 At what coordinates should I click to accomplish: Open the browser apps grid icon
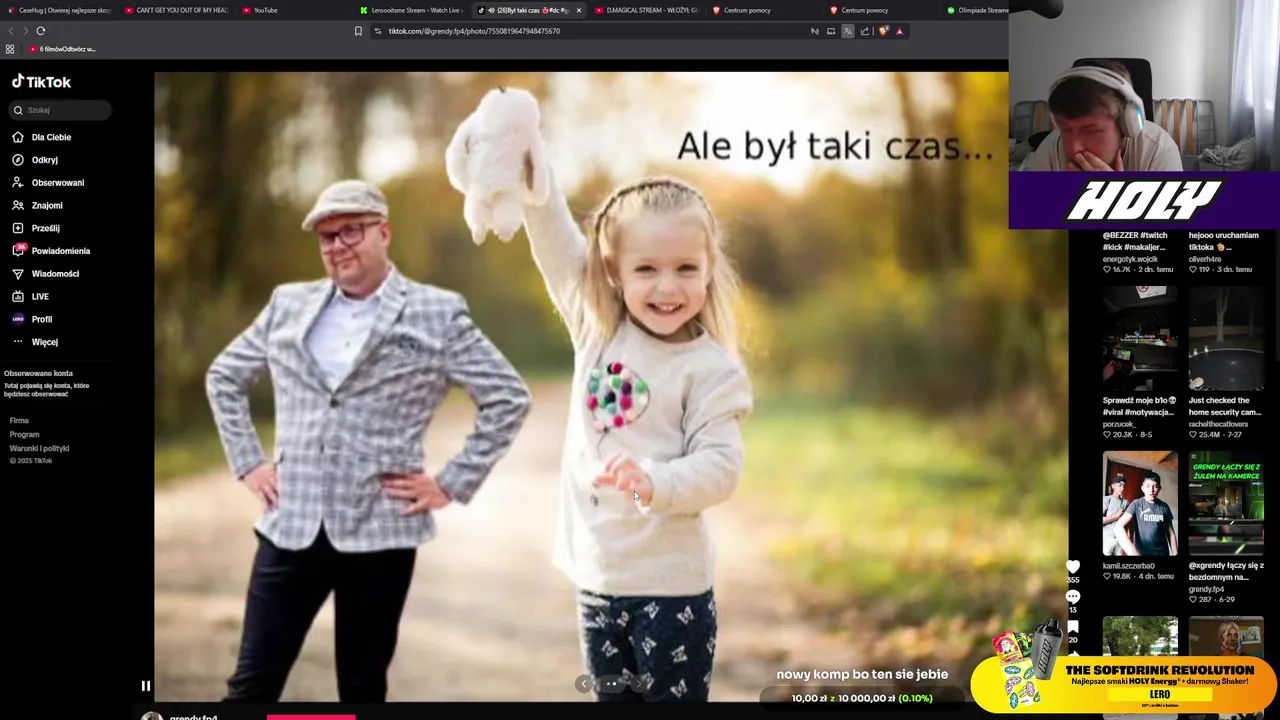pyautogui.click(x=10, y=49)
